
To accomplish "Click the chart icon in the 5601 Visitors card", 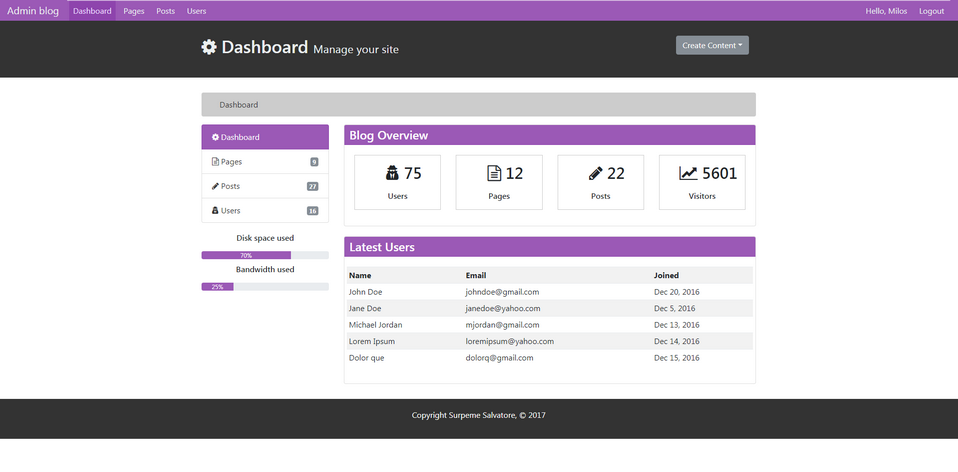I will pos(688,173).
